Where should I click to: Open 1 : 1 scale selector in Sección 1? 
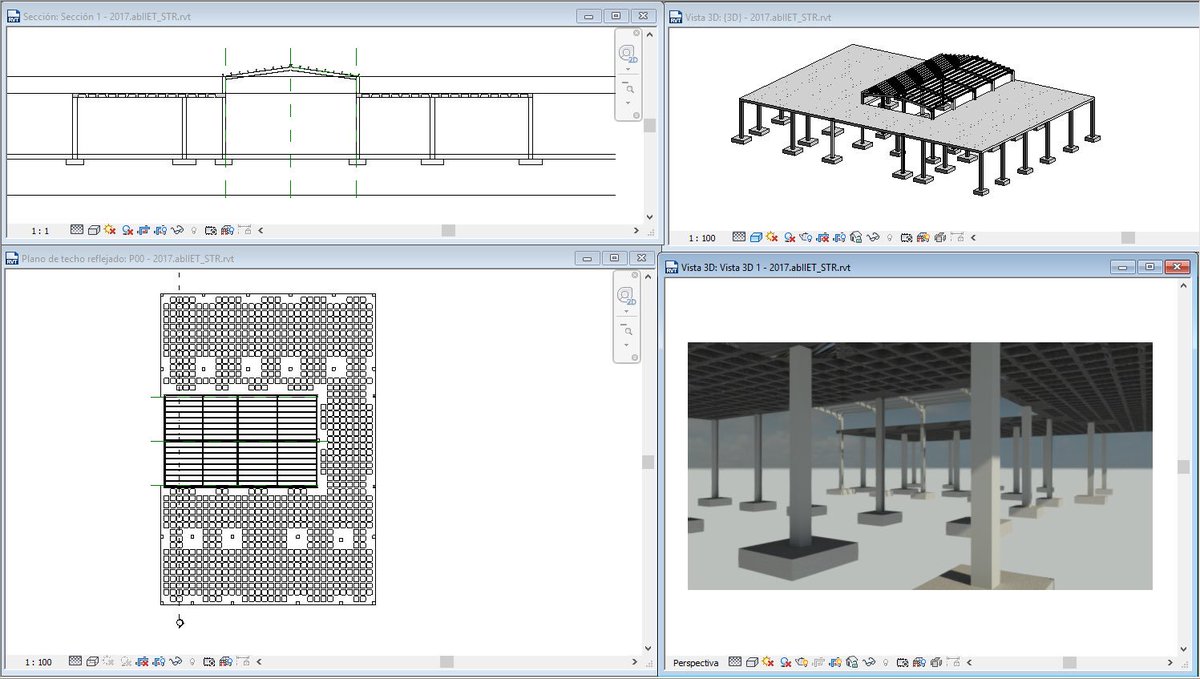(40, 231)
